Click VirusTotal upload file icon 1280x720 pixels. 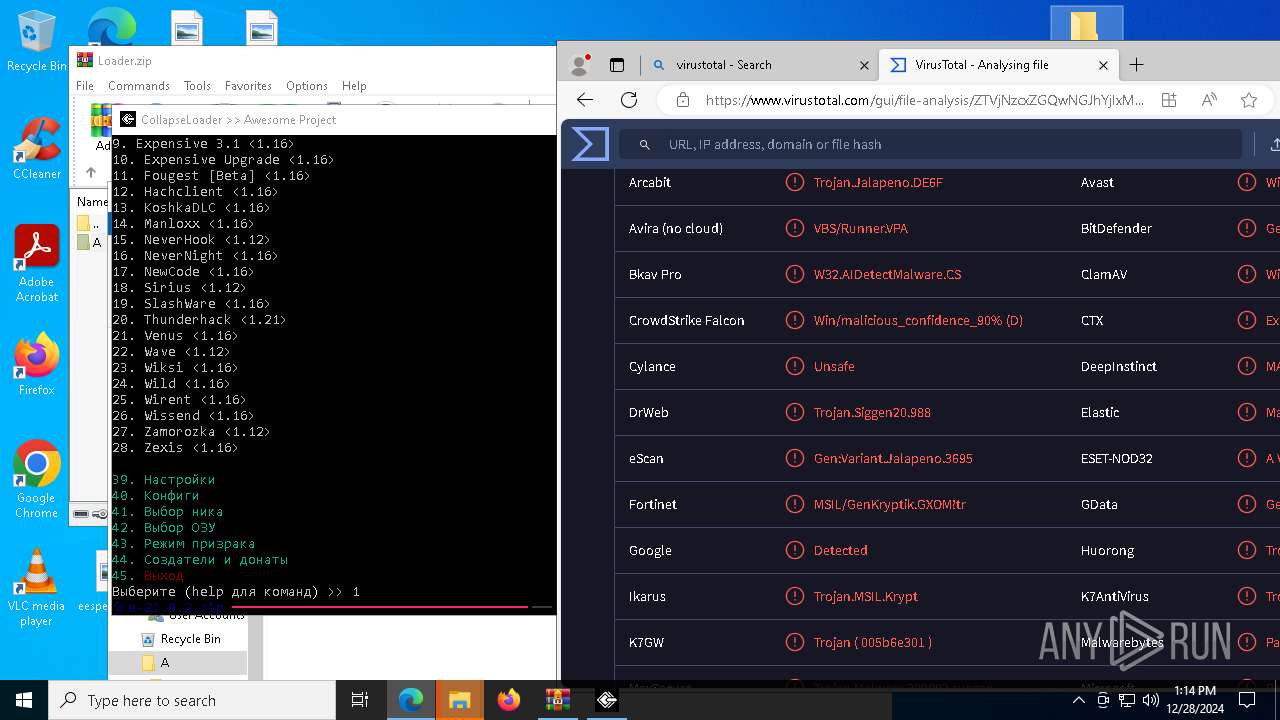coord(1274,144)
